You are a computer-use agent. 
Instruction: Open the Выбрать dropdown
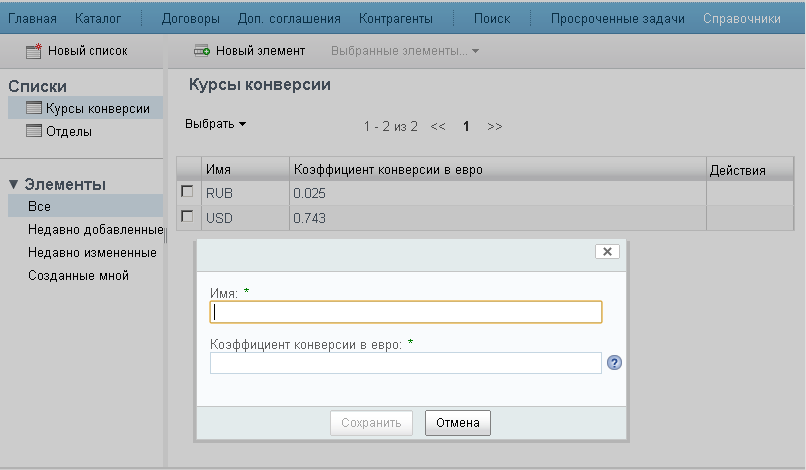click(x=215, y=124)
